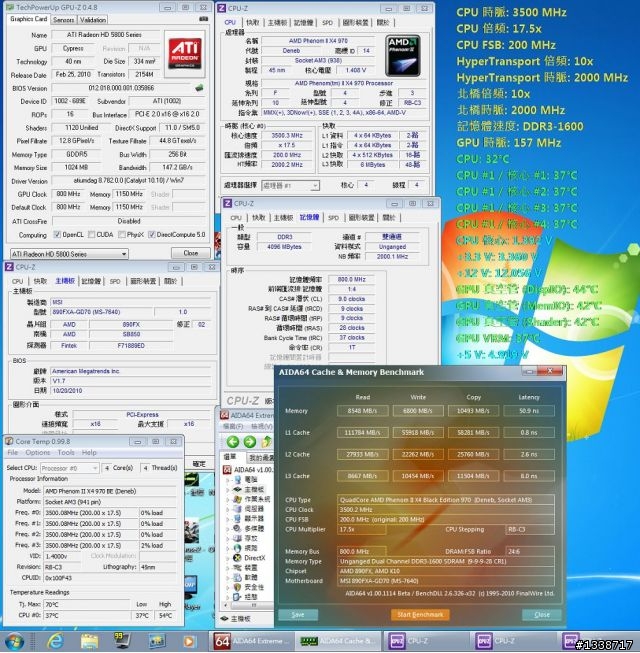Image resolution: width=640 pixels, height=653 pixels.
Task: Go back with AIDA64's green left arrow
Action: click(232, 441)
